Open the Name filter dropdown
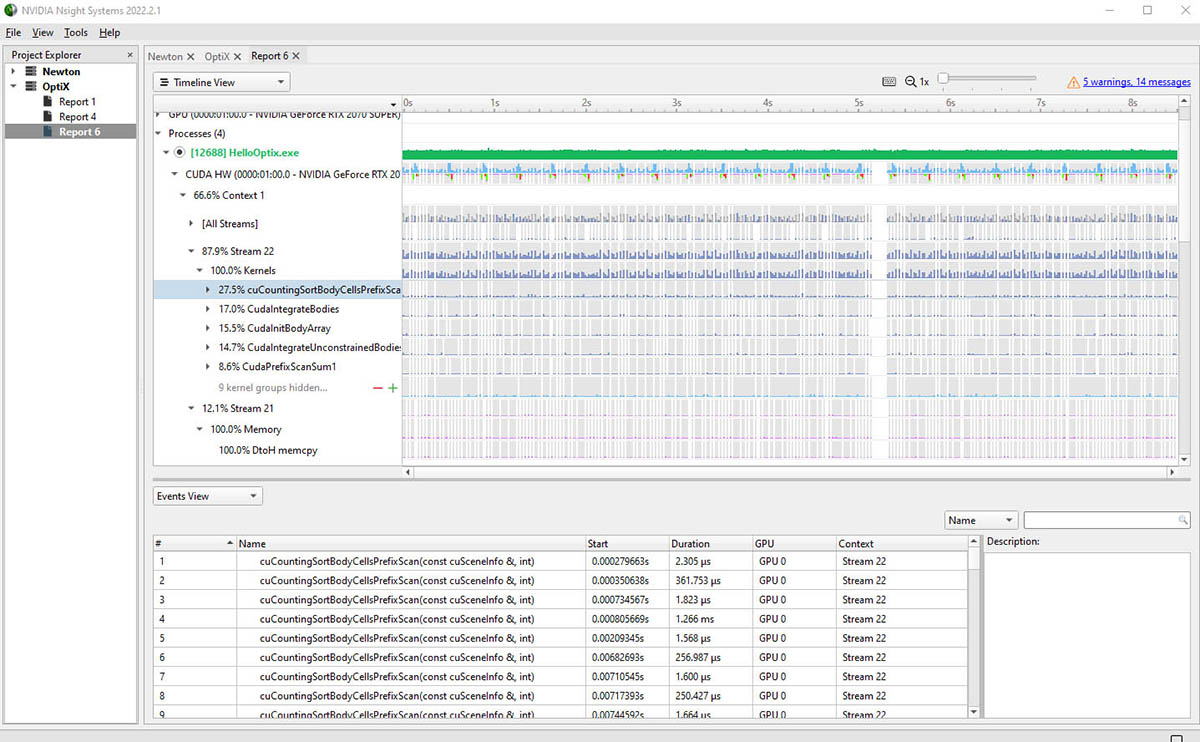The height and width of the screenshot is (742, 1200). 981,521
